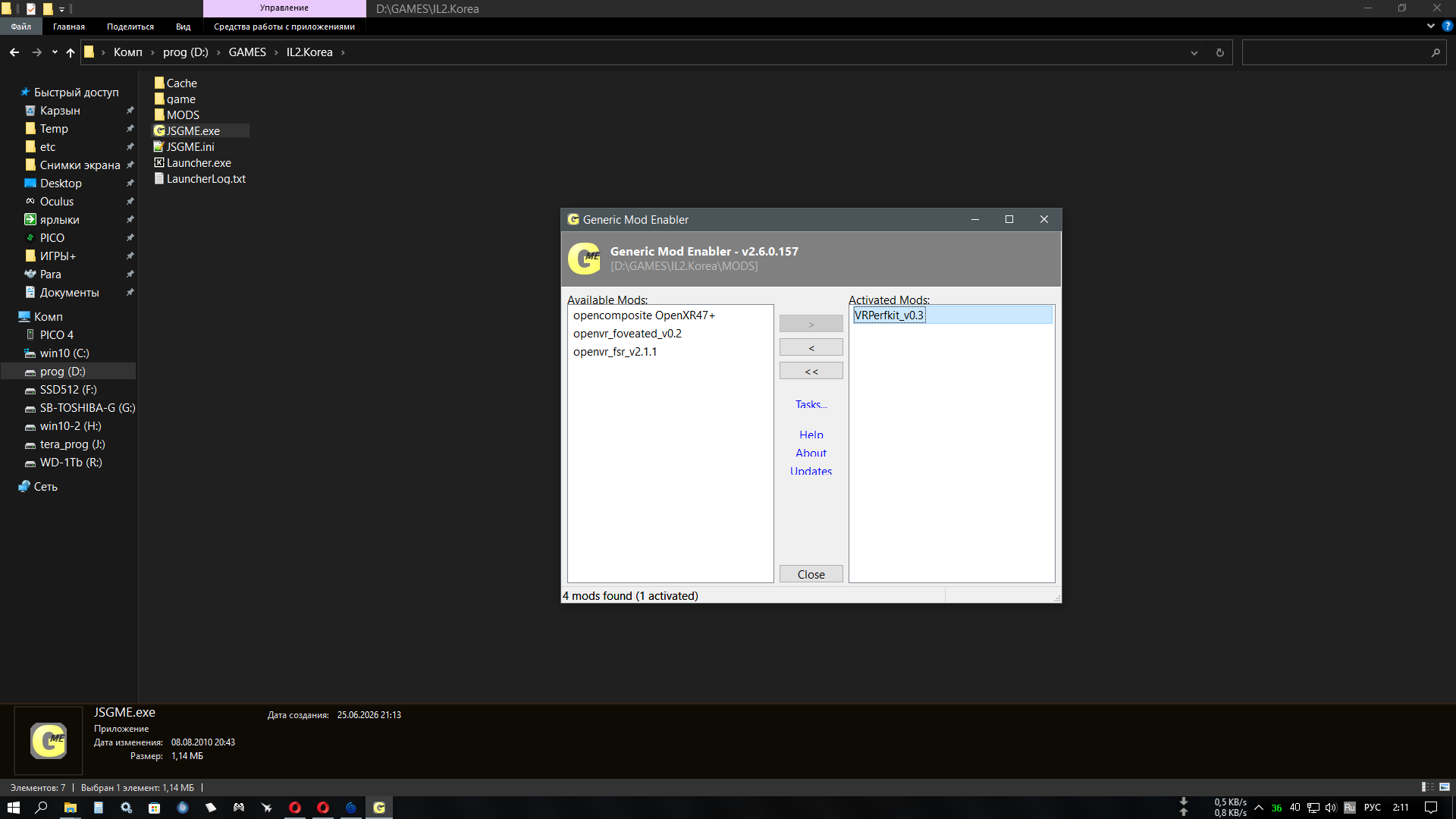Open the About link in JSGME
Image resolution: width=1456 pixels, height=819 pixels.
pyautogui.click(x=811, y=453)
